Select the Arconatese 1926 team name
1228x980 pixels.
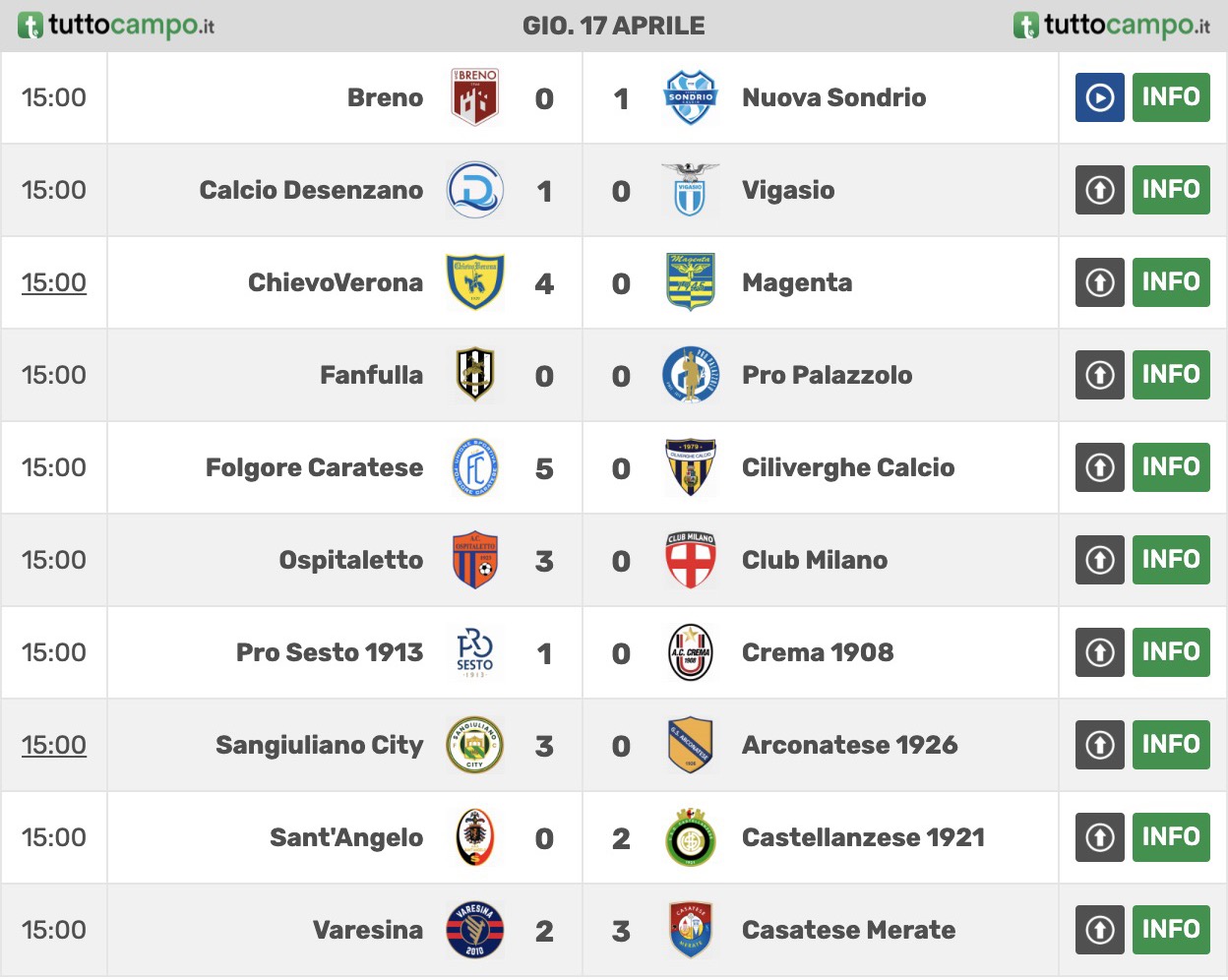(849, 745)
